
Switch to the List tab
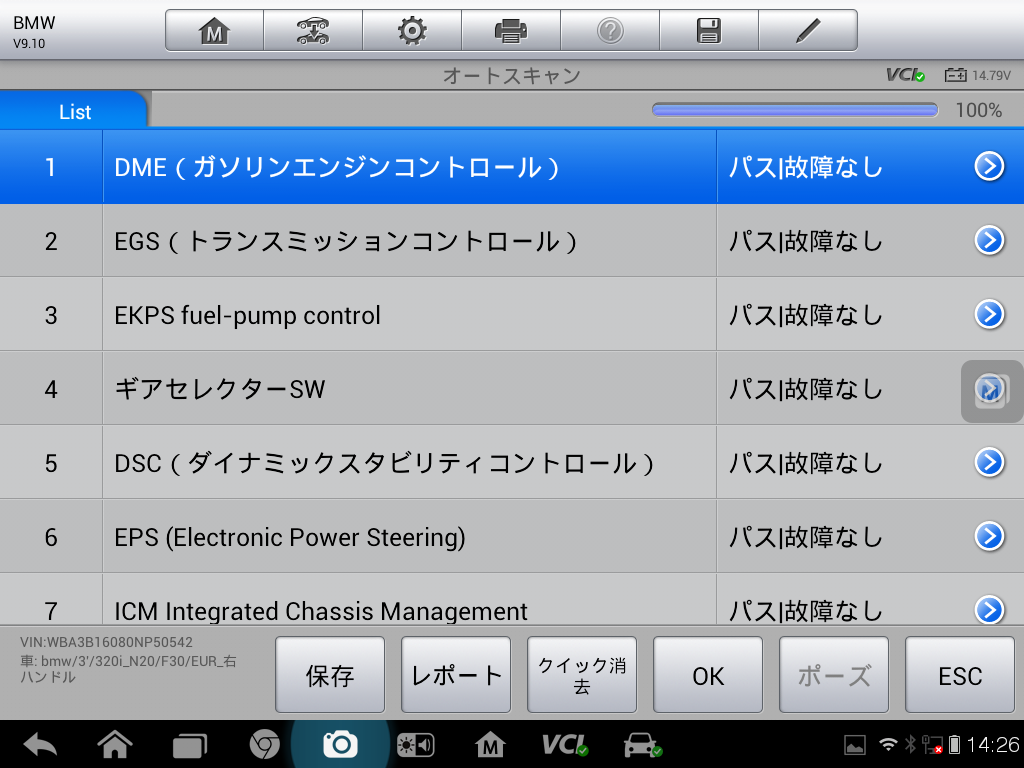pos(74,111)
